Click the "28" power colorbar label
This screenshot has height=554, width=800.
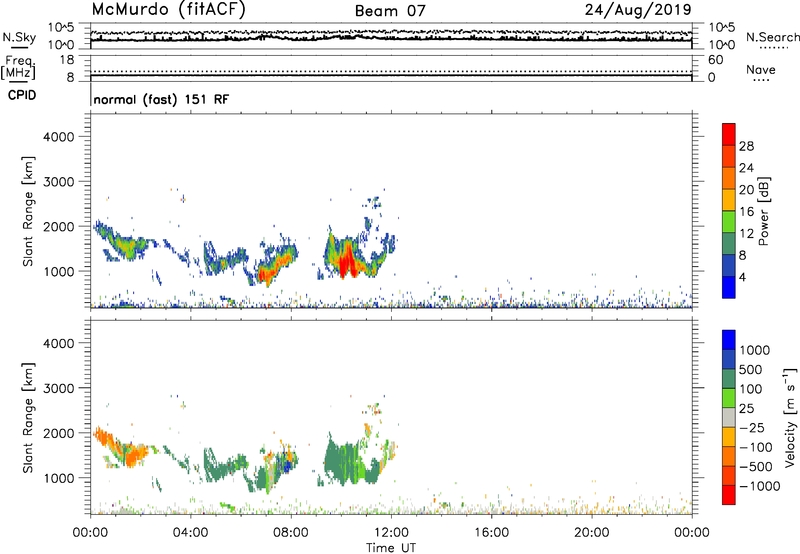746,146
